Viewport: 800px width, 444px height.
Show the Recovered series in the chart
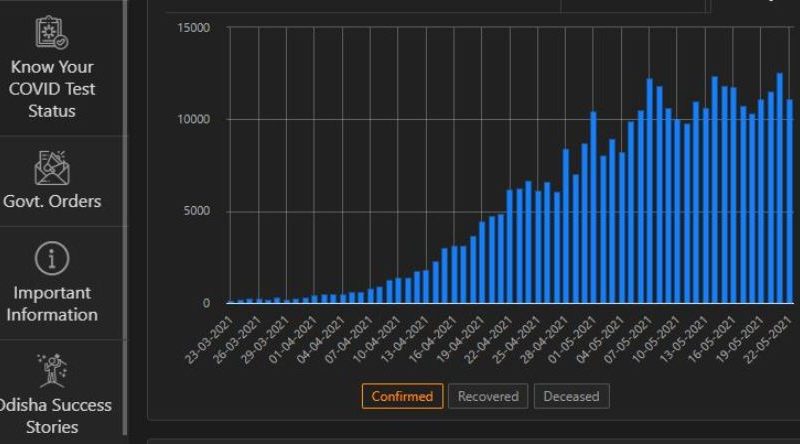tap(488, 396)
